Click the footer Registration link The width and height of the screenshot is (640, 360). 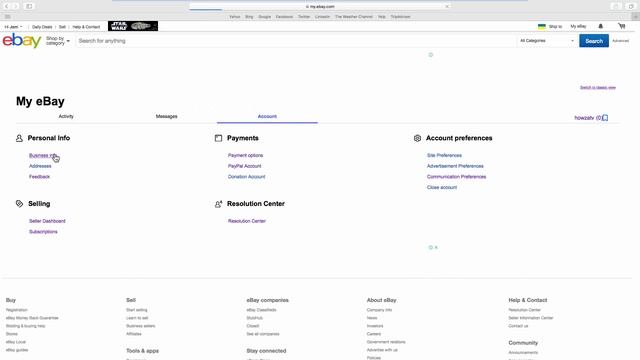coord(16,310)
